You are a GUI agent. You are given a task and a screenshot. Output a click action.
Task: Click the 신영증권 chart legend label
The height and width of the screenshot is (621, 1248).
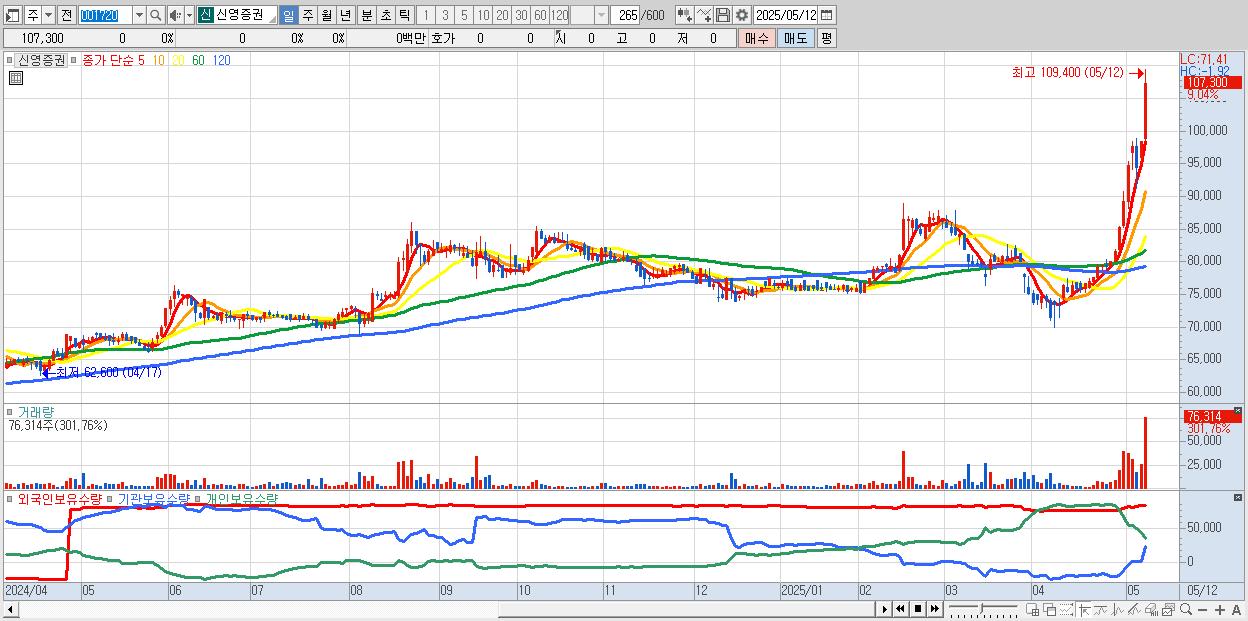[41, 60]
